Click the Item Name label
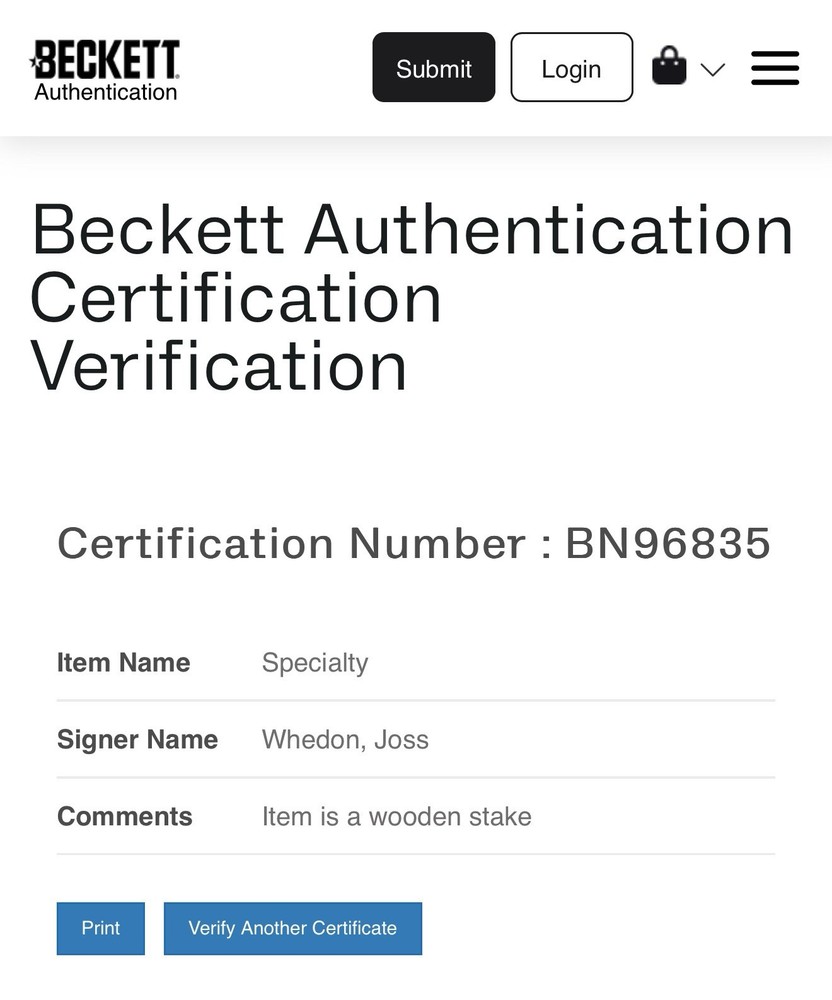 pos(124,663)
